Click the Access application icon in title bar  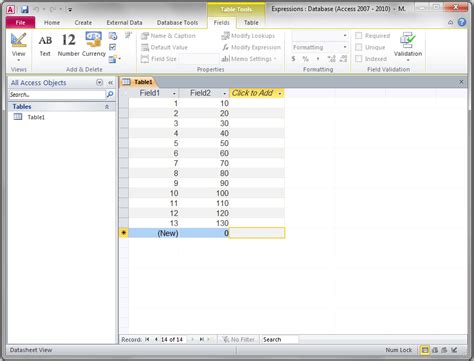coord(11,9)
